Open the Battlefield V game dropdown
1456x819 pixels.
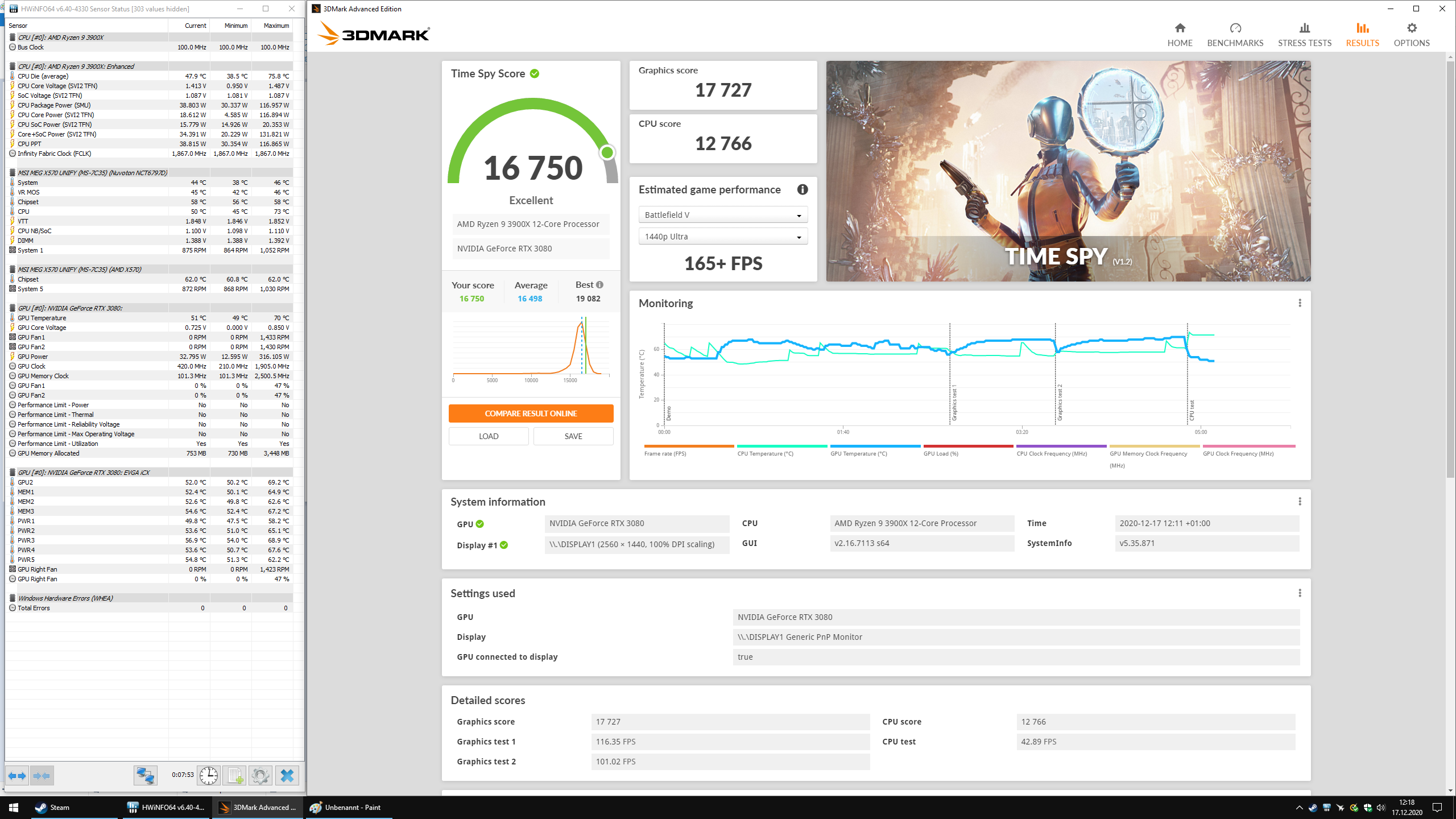pyautogui.click(x=723, y=215)
